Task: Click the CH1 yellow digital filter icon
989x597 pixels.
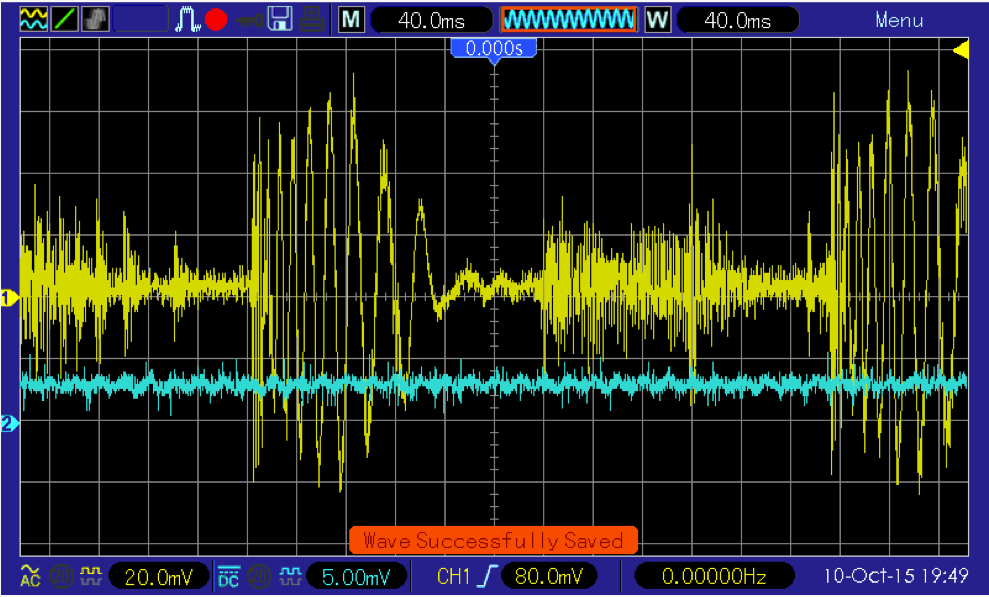Action: click(x=91, y=575)
